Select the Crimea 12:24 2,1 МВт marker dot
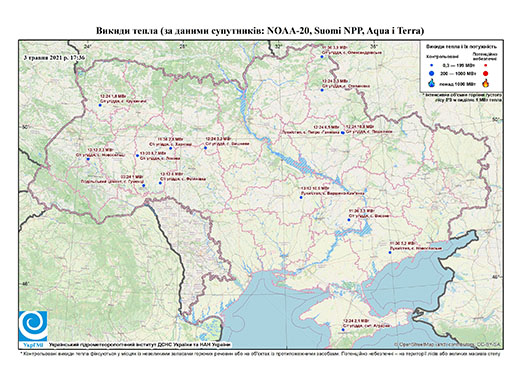The width and height of the screenshot is (520, 368). pos(343,330)
